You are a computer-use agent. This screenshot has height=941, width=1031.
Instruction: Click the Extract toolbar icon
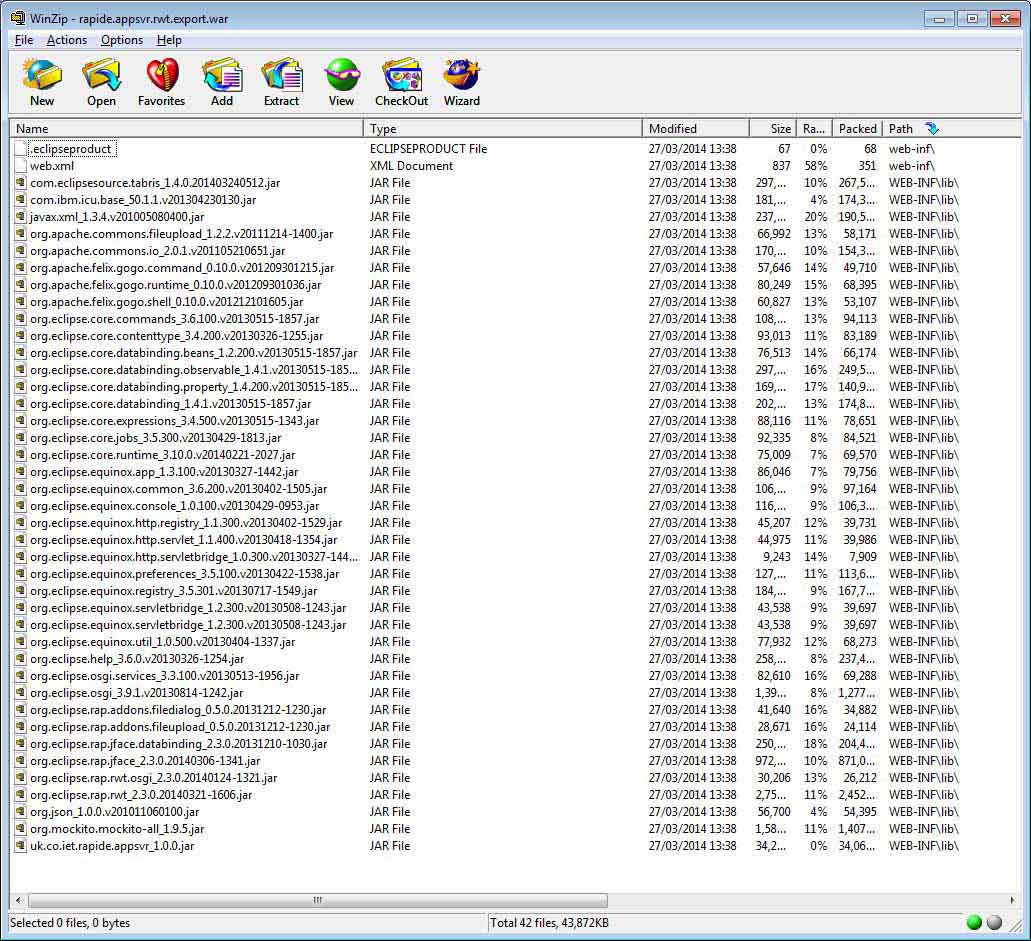point(281,76)
